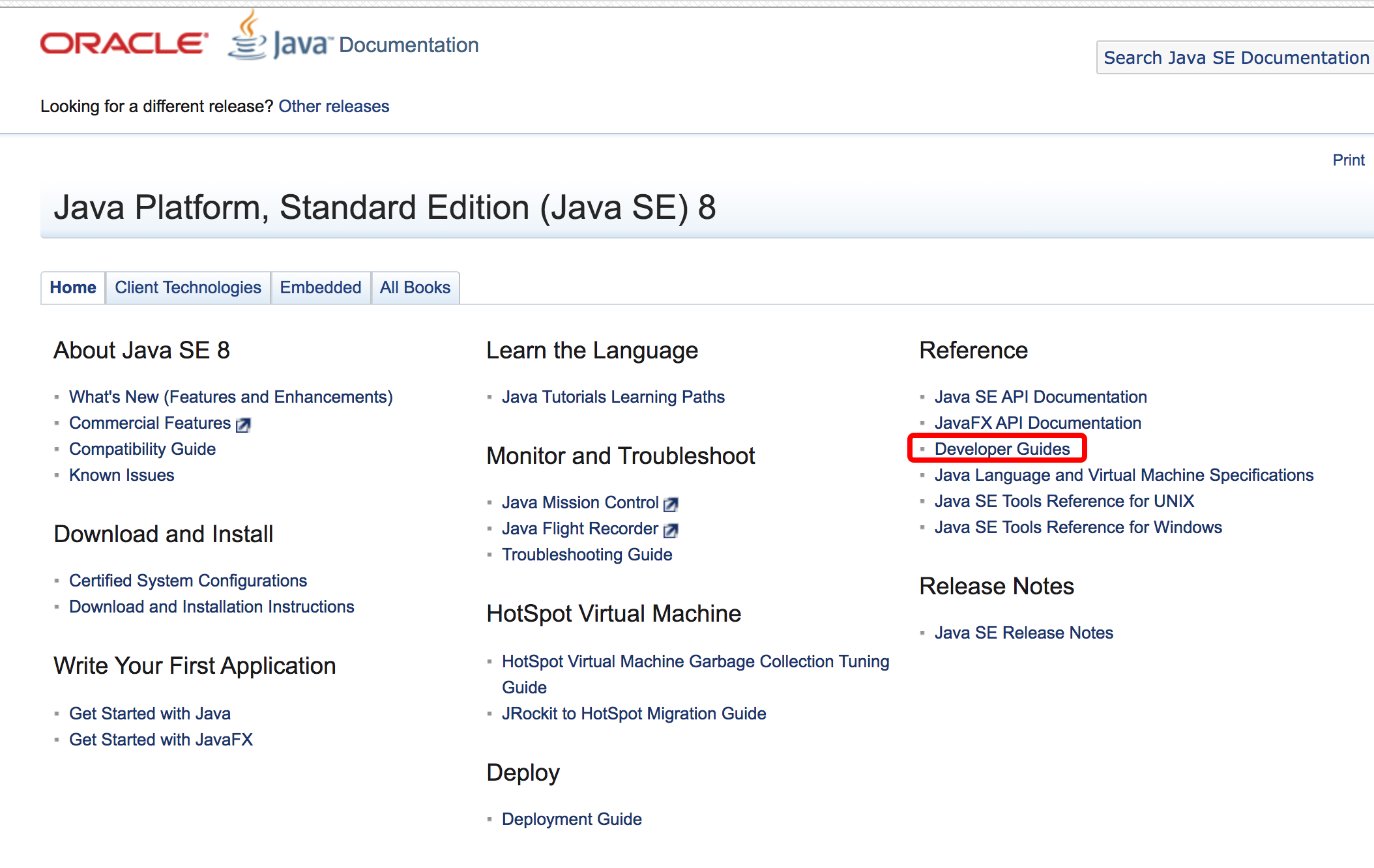
Task: Click the HotSpot Virtual Machine heading
Action: pyautogui.click(x=614, y=614)
